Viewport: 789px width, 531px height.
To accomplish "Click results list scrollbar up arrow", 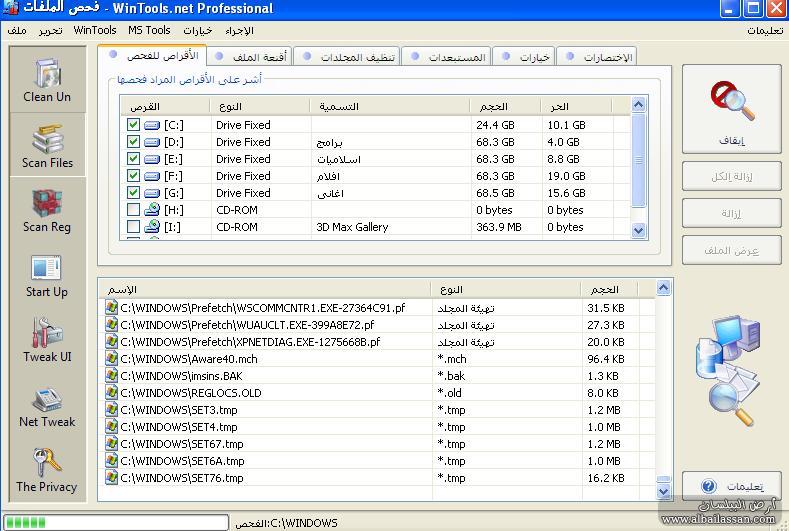I will (664, 287).
